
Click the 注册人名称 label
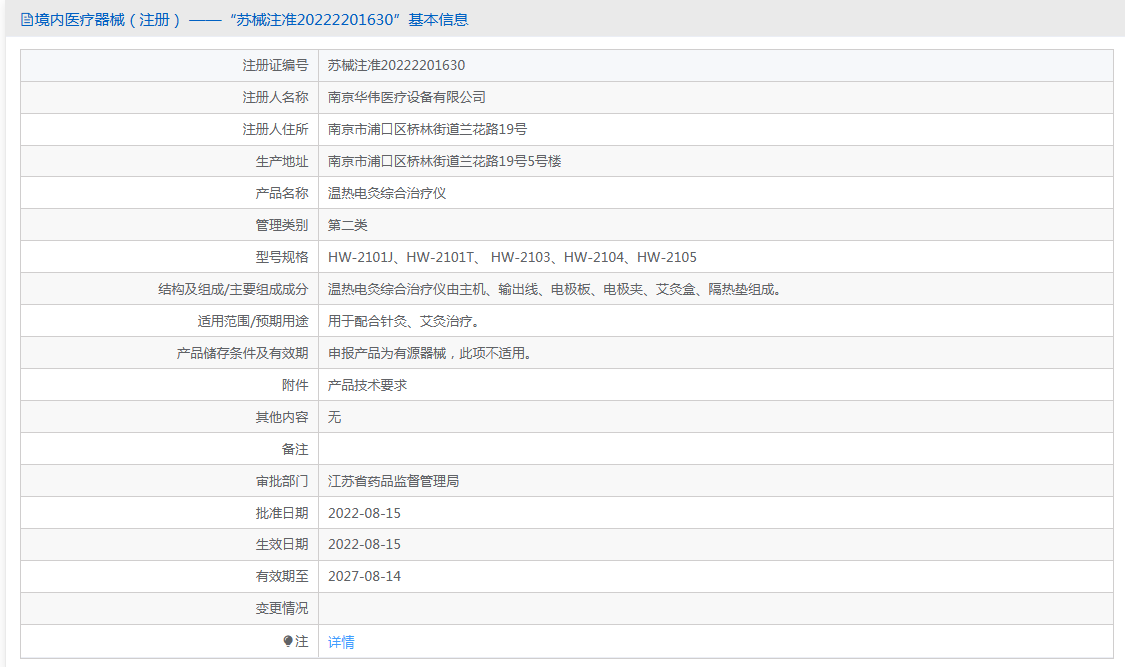coord(276,98)
